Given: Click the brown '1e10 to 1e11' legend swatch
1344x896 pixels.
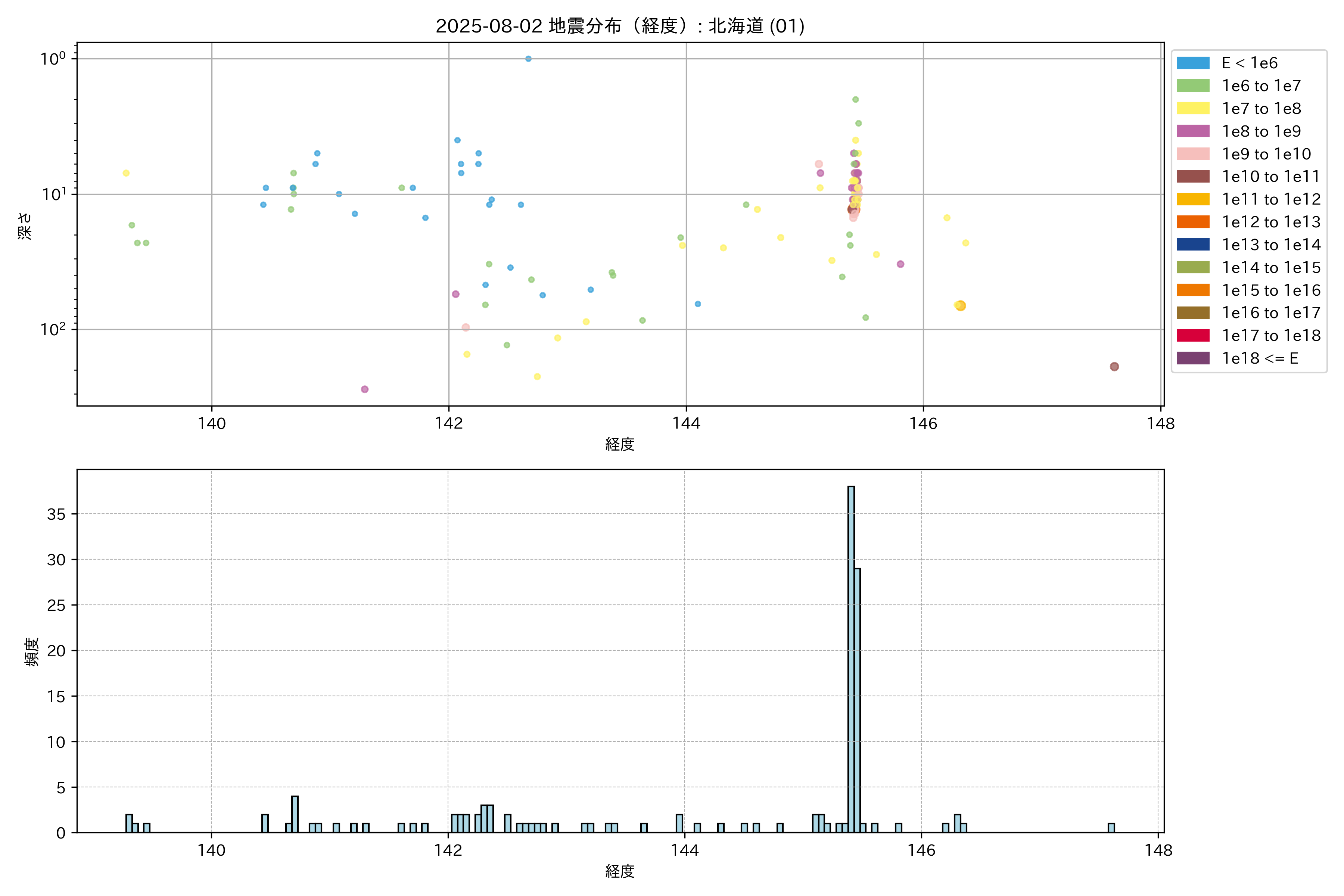Looking at the screenshot, I should pos(1193,177).
